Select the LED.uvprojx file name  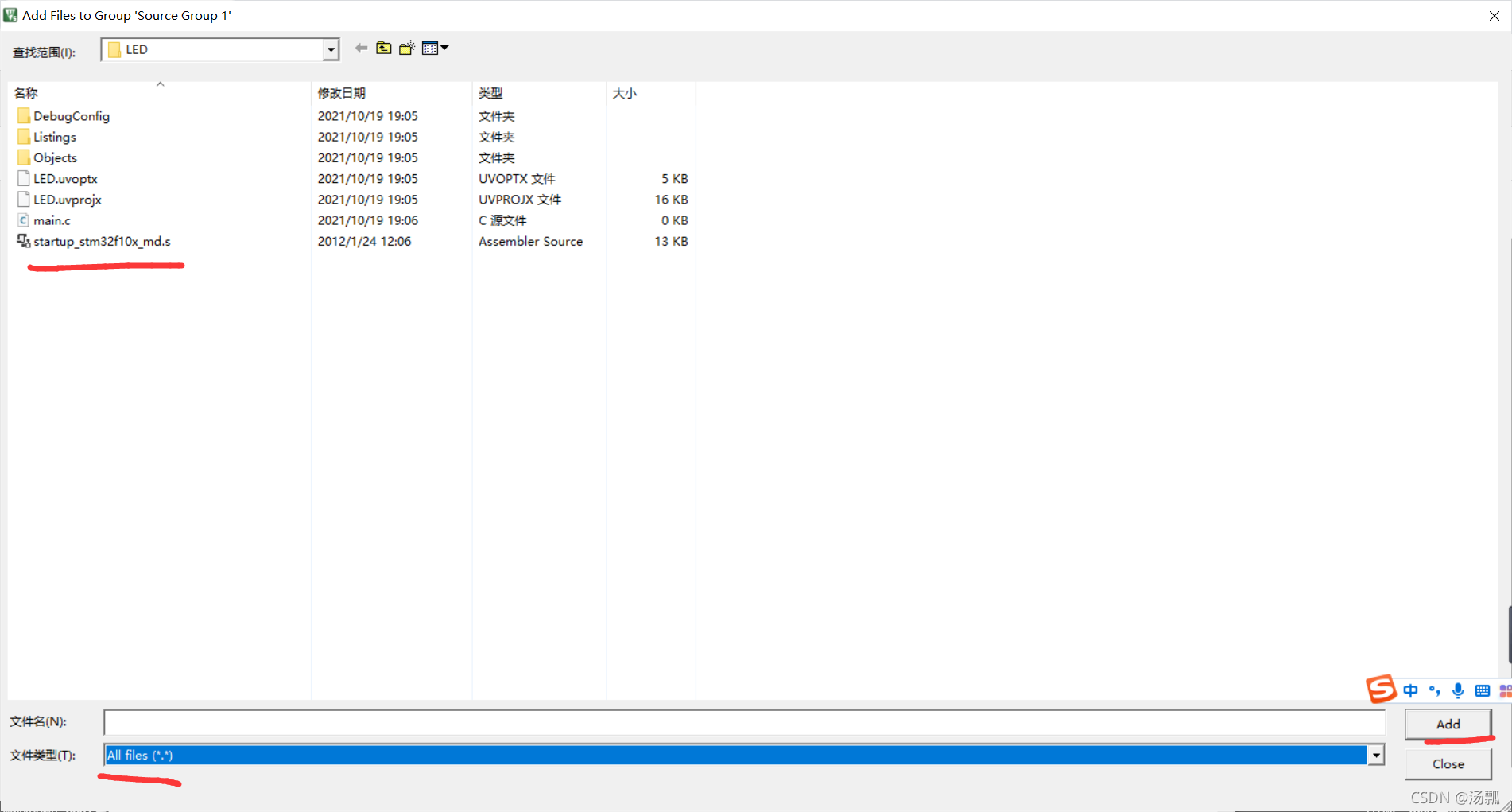[68, 200]
